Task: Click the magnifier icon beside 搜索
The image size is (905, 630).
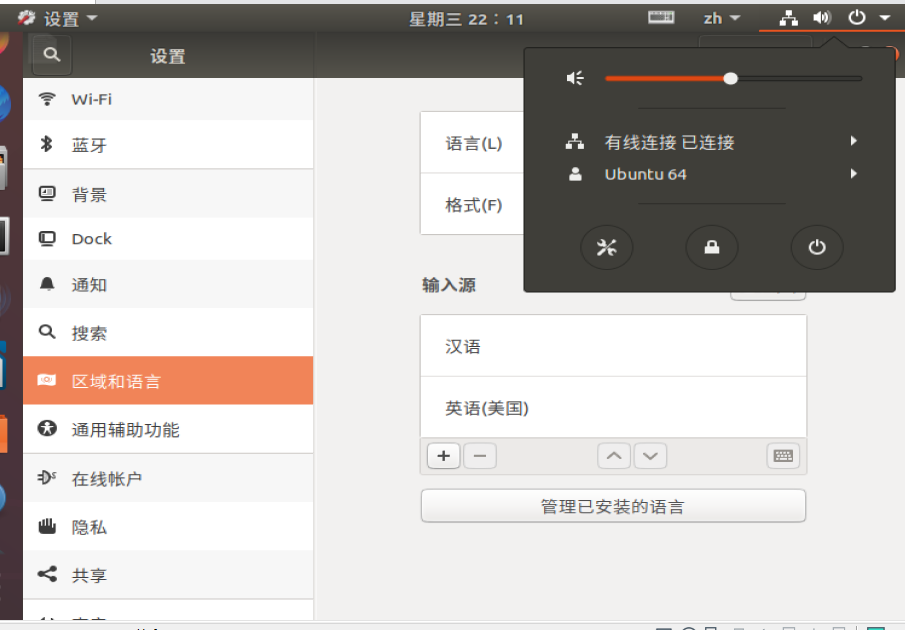Action: point(47,332)
